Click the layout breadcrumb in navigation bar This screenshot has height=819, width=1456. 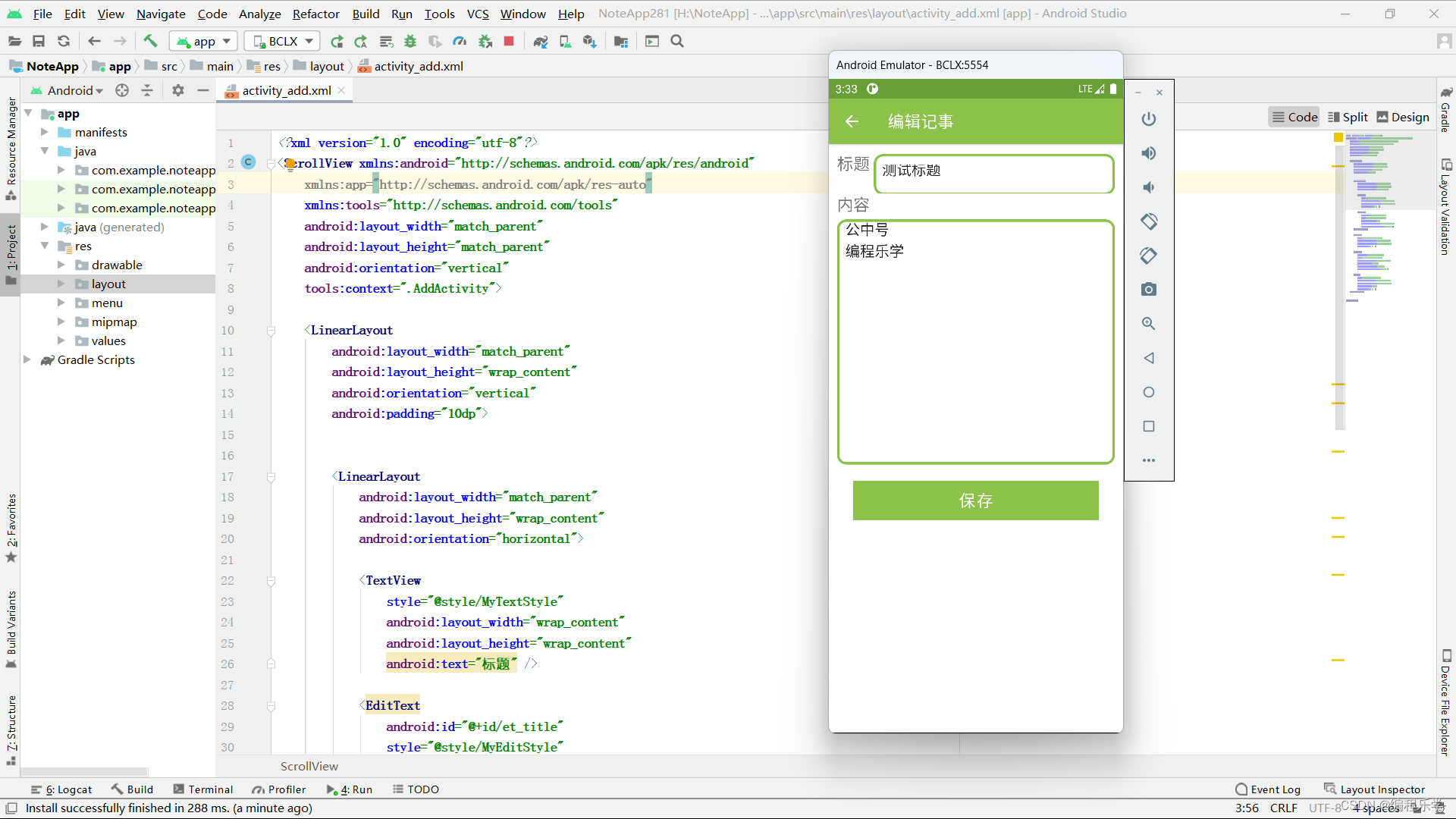click(318, 67)
